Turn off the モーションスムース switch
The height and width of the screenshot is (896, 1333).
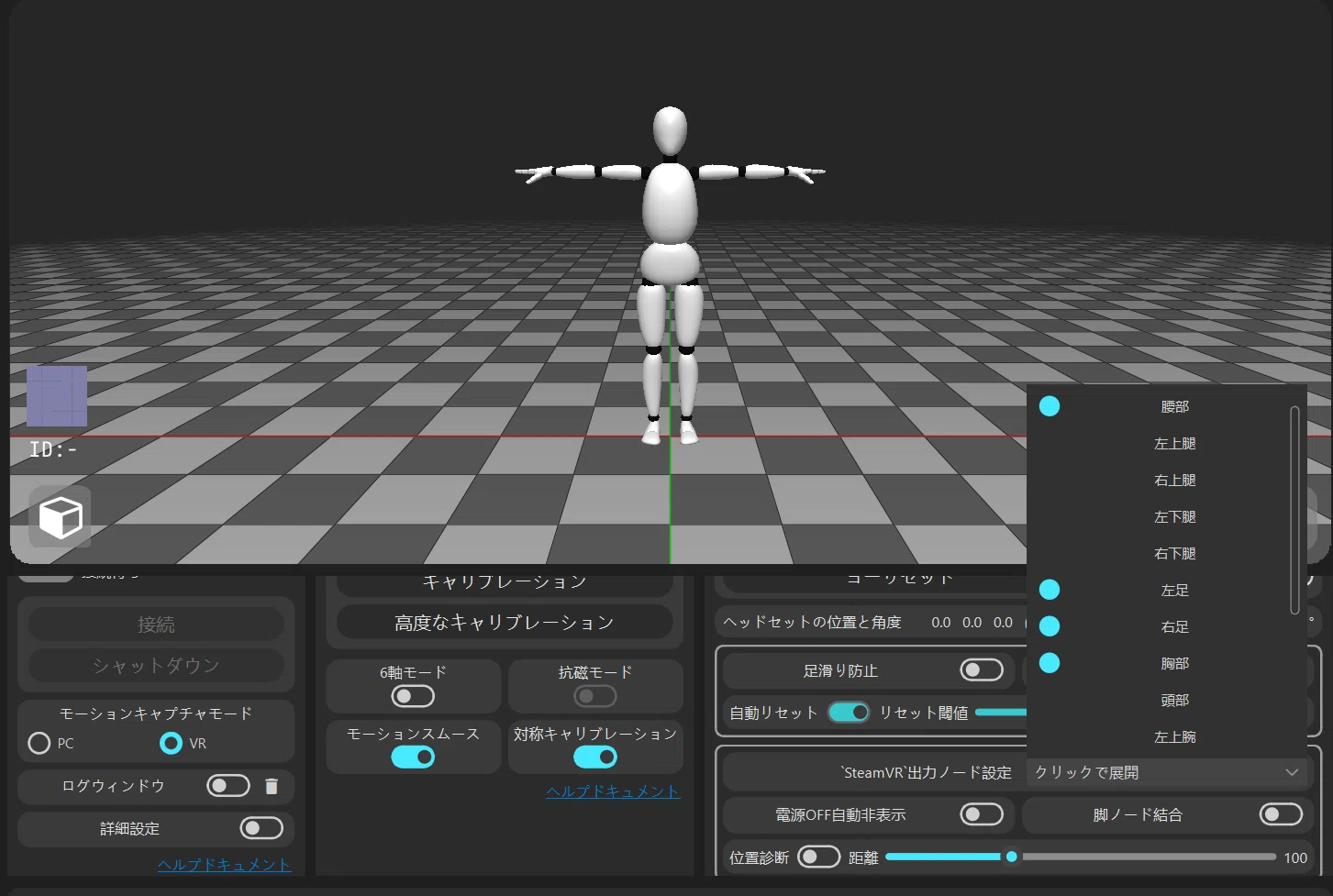tap(413, 758)
